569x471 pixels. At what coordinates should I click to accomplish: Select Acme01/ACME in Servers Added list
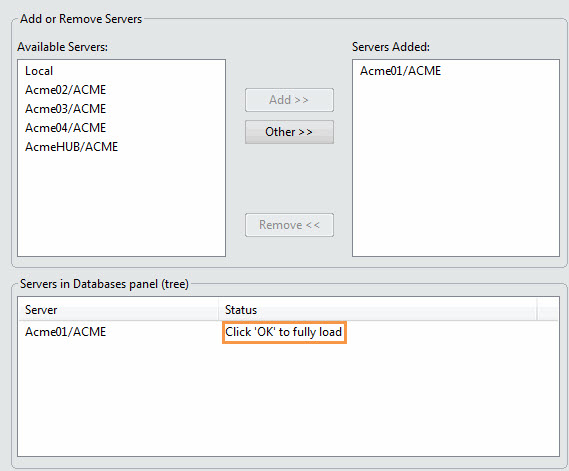[x=400, y=71]
